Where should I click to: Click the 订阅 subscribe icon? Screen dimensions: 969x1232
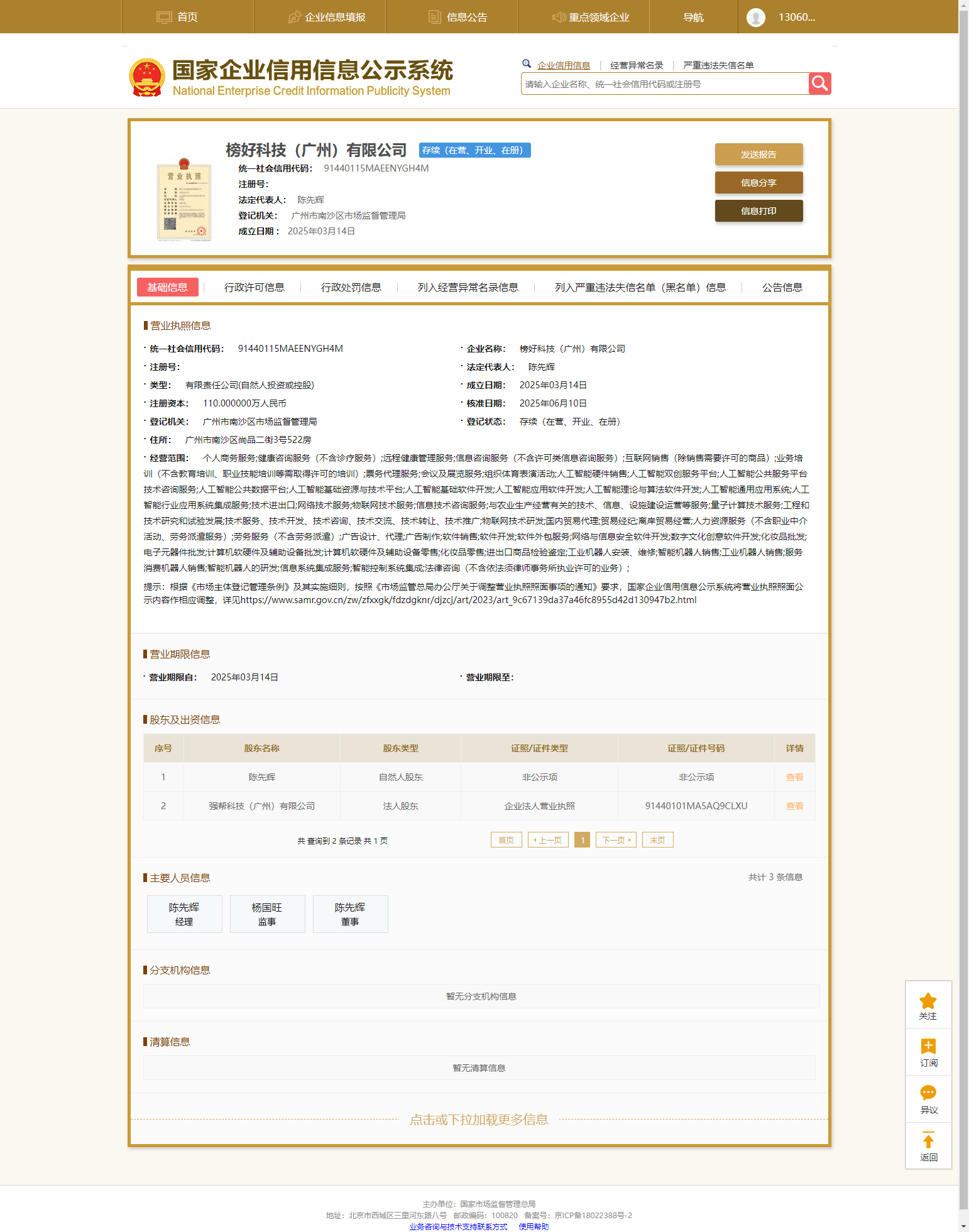[928, 1047]
